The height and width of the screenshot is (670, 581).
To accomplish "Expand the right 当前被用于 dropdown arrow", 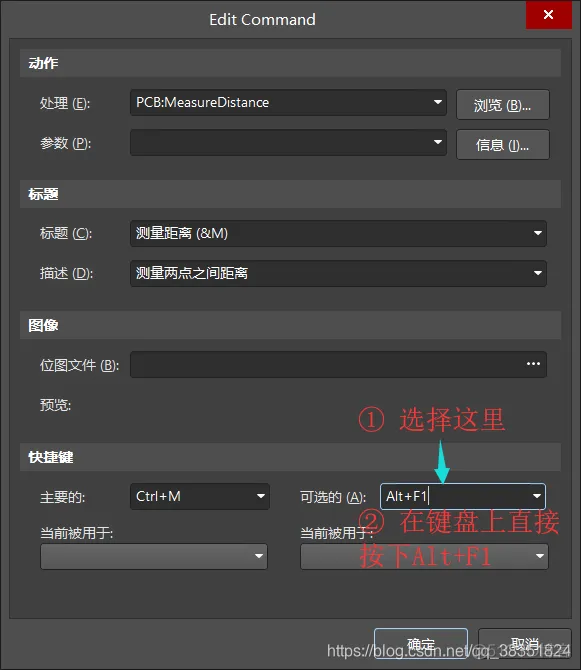I will click(540, 556).
